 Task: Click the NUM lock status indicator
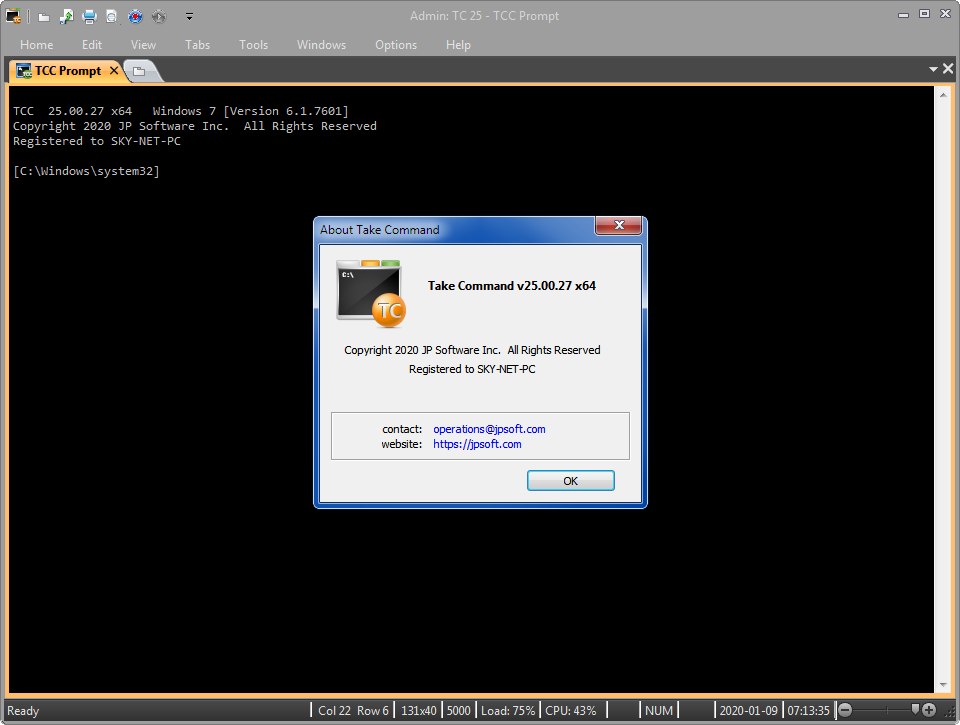coord(659,710)
